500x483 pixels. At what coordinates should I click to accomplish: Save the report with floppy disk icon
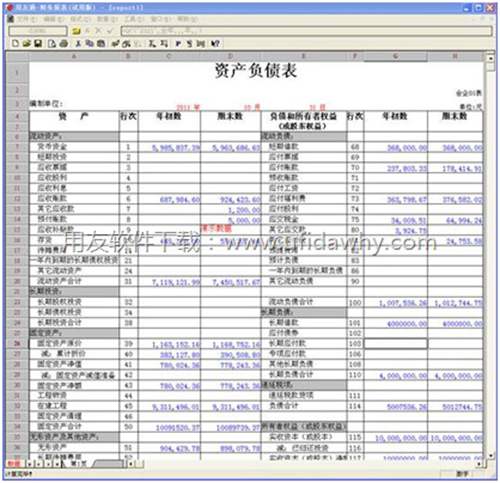[38, 44]
